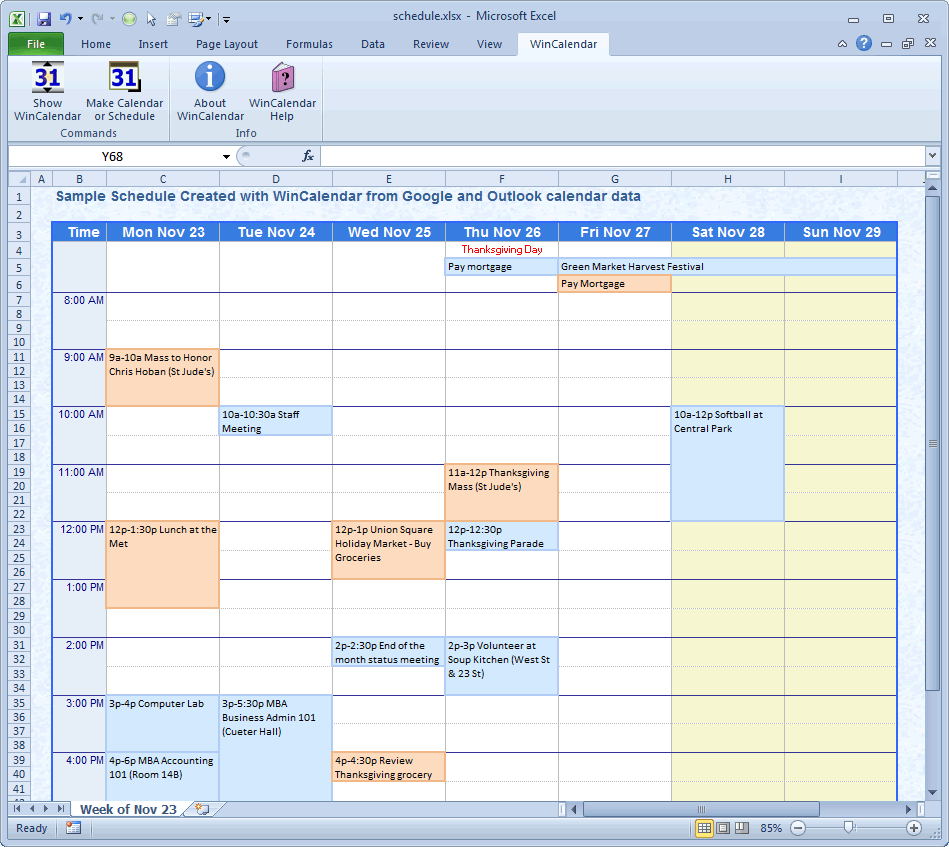Open the Name Box dropdown arrow

coord(226,157)
